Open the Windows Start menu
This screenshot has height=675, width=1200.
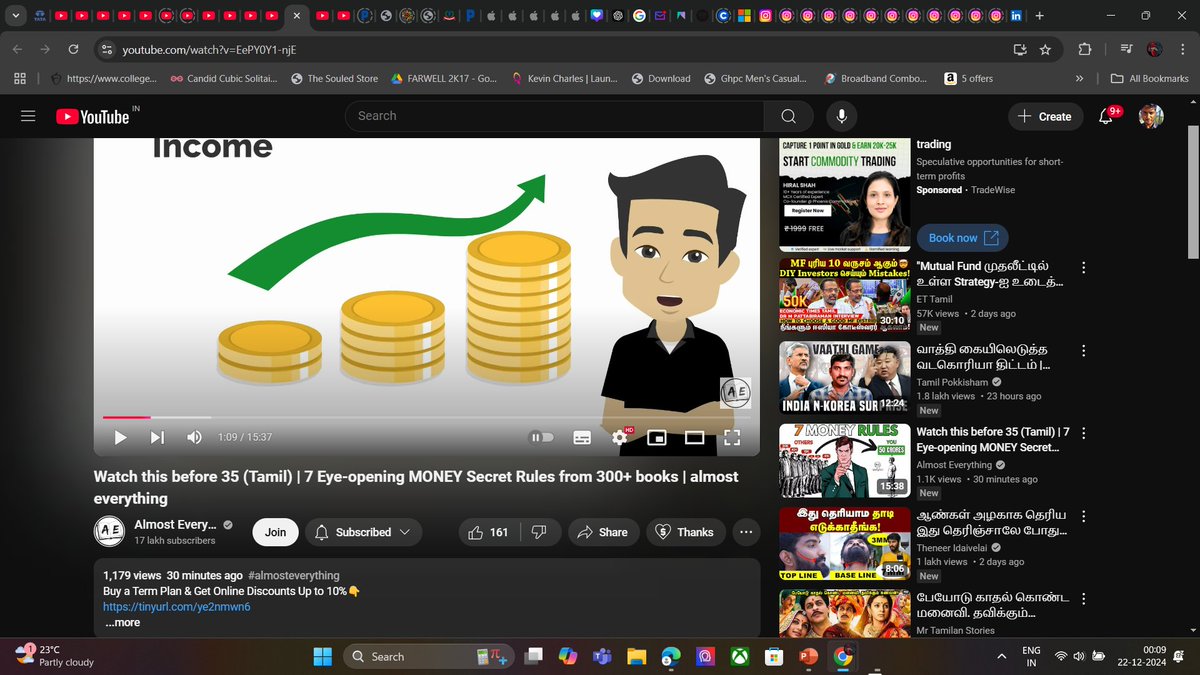coord(322,656)
